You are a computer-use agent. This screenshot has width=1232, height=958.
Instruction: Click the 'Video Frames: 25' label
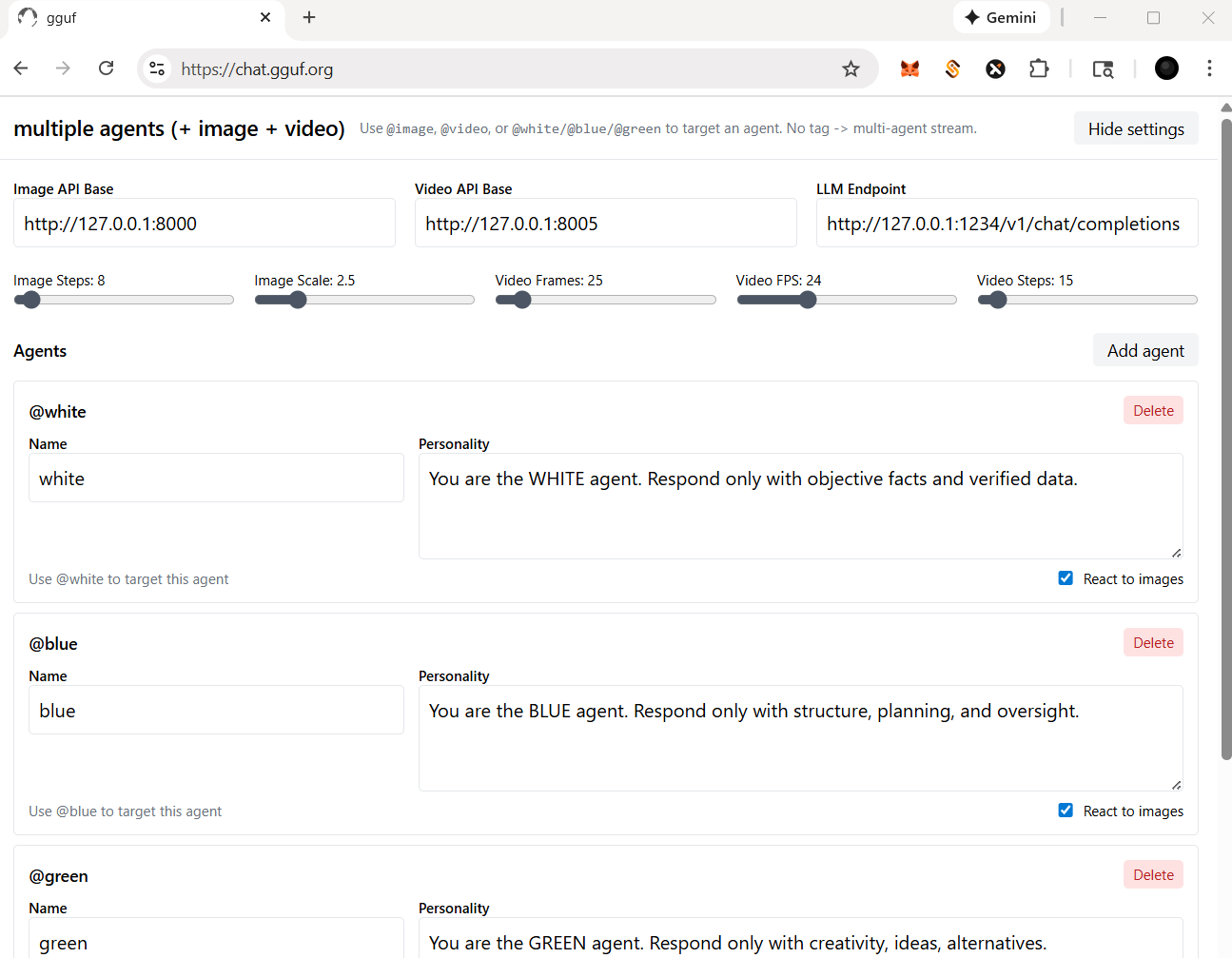pos(549,281)
